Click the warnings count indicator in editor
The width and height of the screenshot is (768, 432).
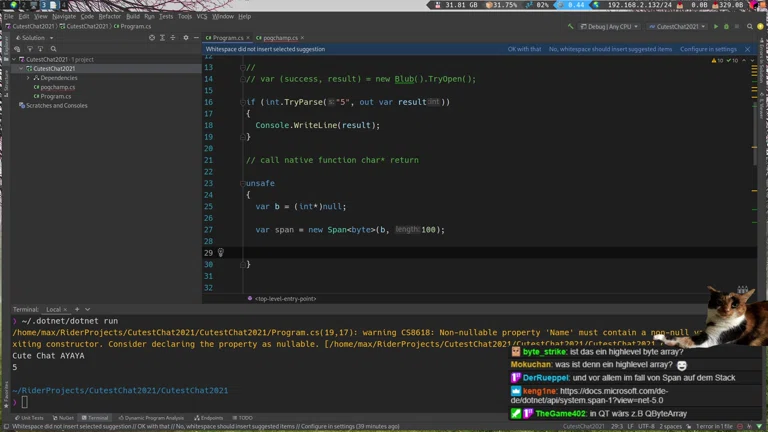718,60
